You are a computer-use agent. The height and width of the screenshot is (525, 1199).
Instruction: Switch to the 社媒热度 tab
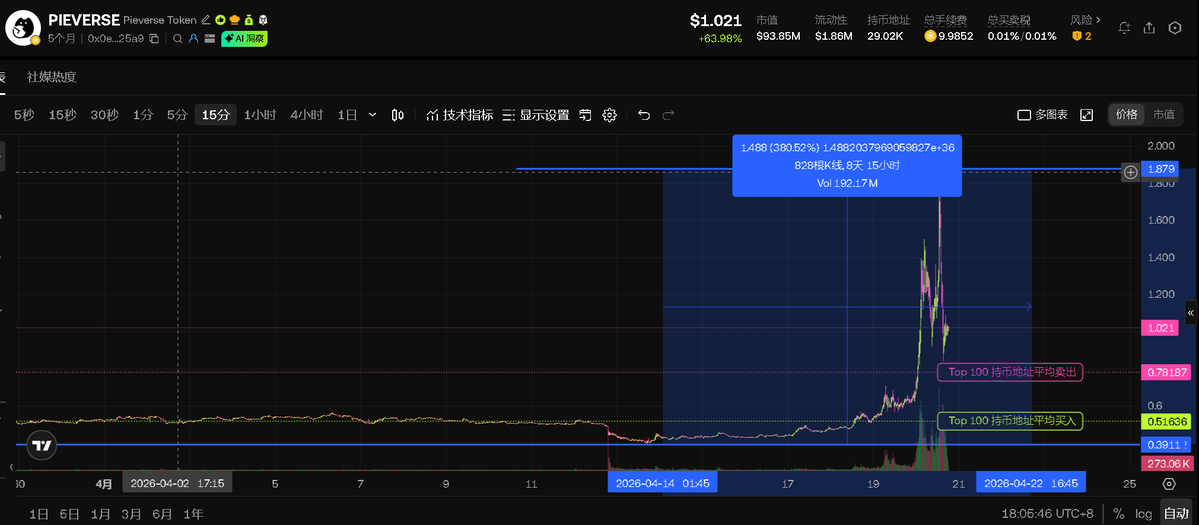pyautogui.click(x=51, y=76)
